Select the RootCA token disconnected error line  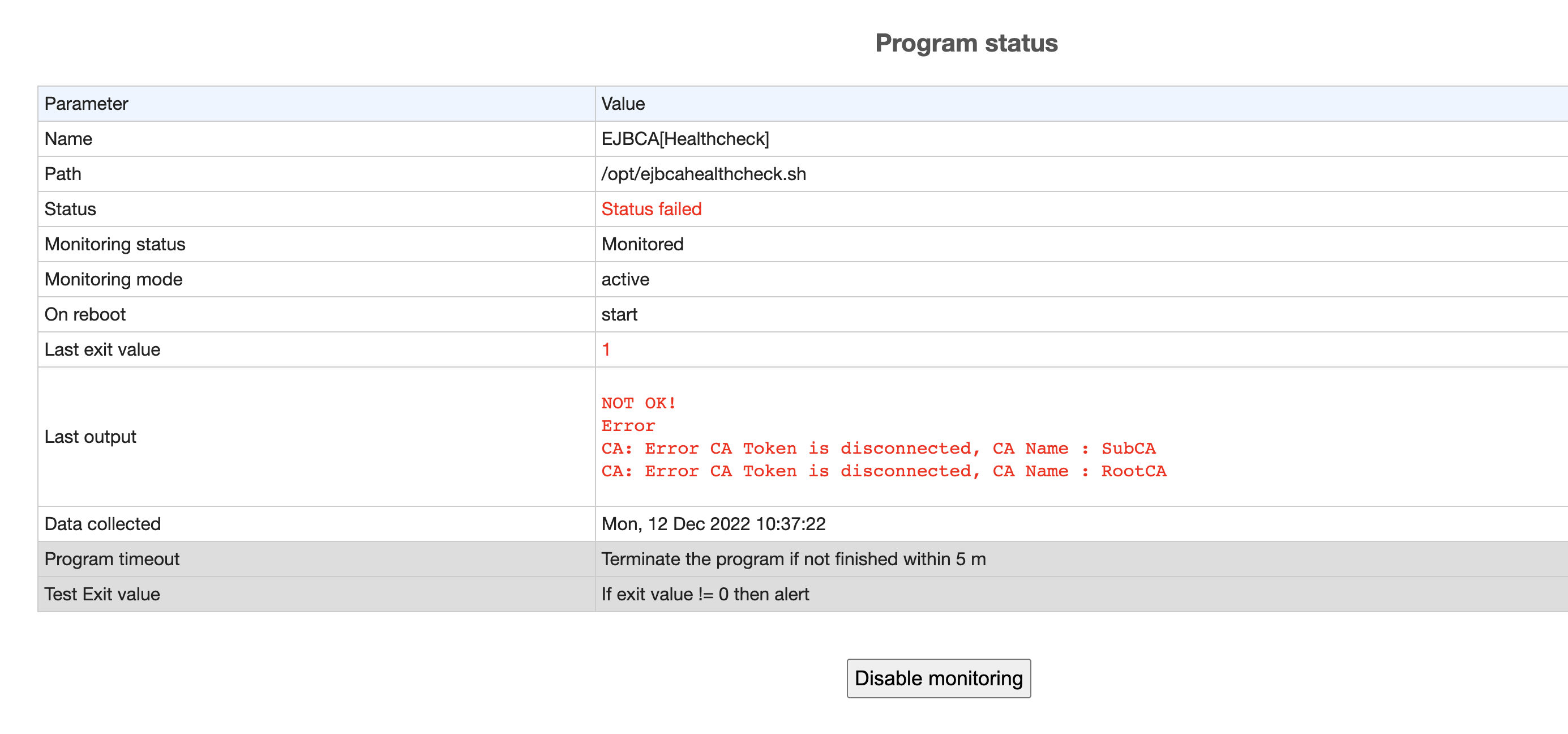point(884,470)
